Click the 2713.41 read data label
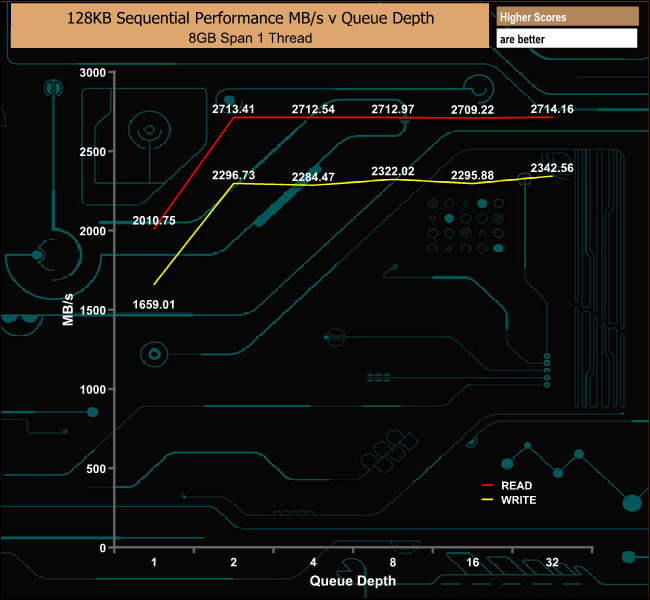 click(233, 109)
